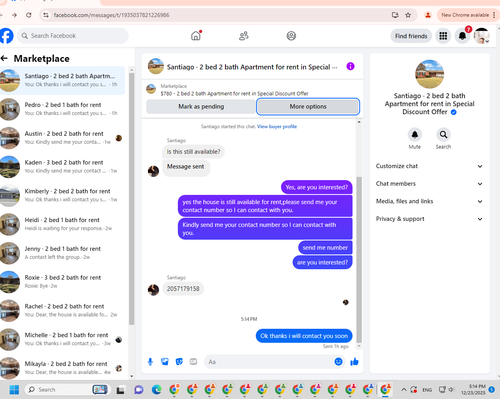Click the Facebook logo
This screenshot has height=399, width=500.
coord(6,36)
